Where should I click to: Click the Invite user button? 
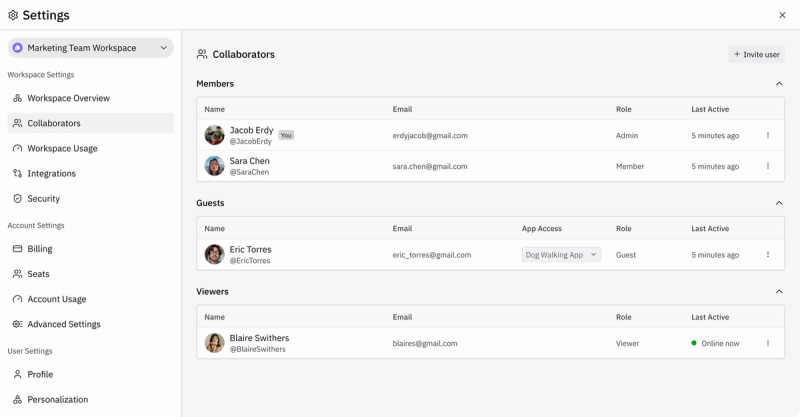pos(757,54)
